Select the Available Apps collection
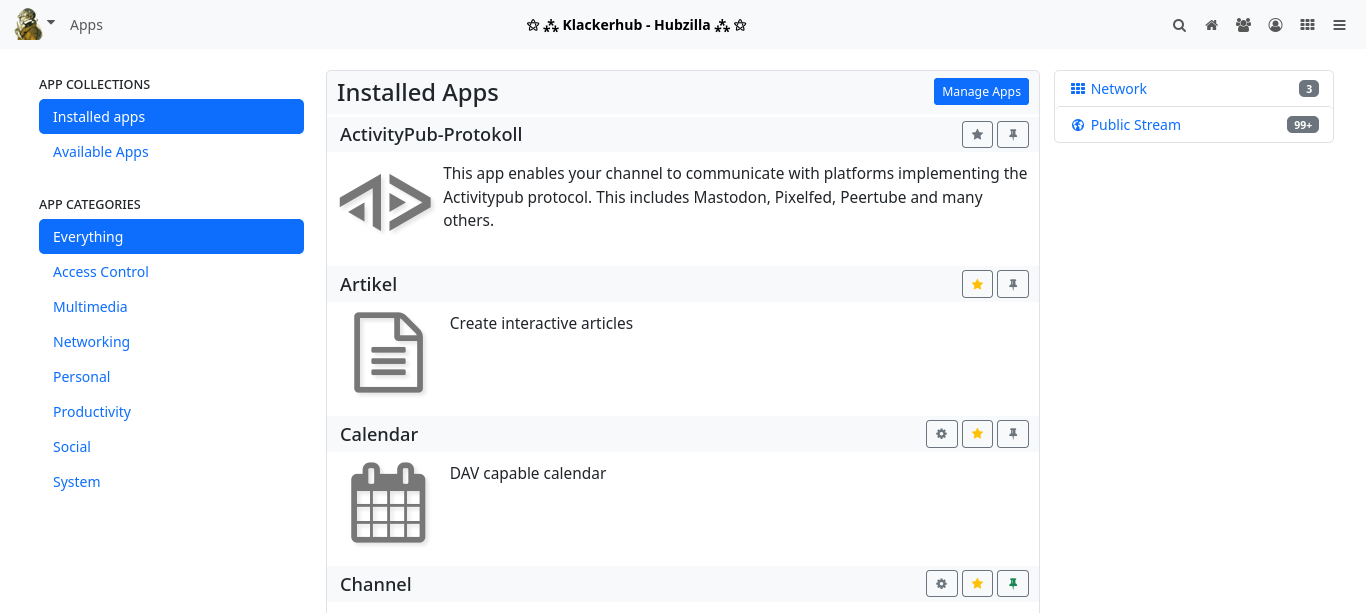 pyautogui.click(x=100, y=152)
